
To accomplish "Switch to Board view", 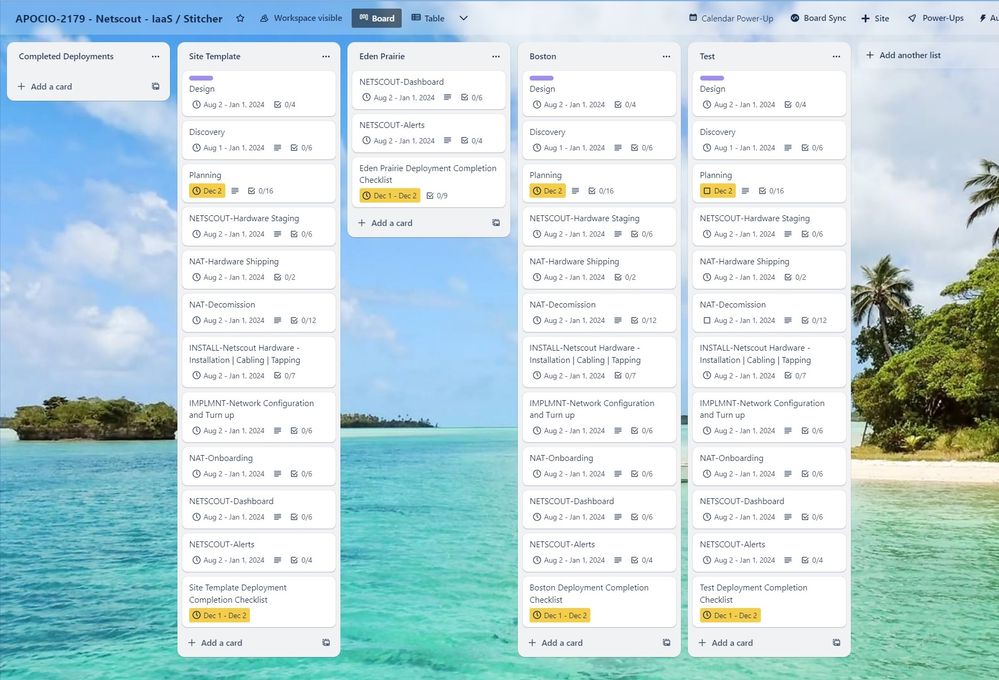I will point(377,18).
